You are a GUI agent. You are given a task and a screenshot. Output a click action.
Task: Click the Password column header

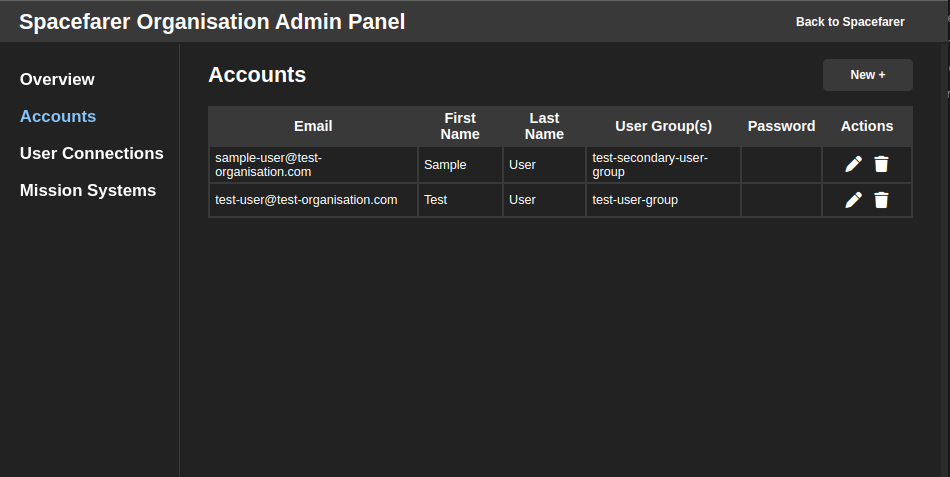pos(782,126)
